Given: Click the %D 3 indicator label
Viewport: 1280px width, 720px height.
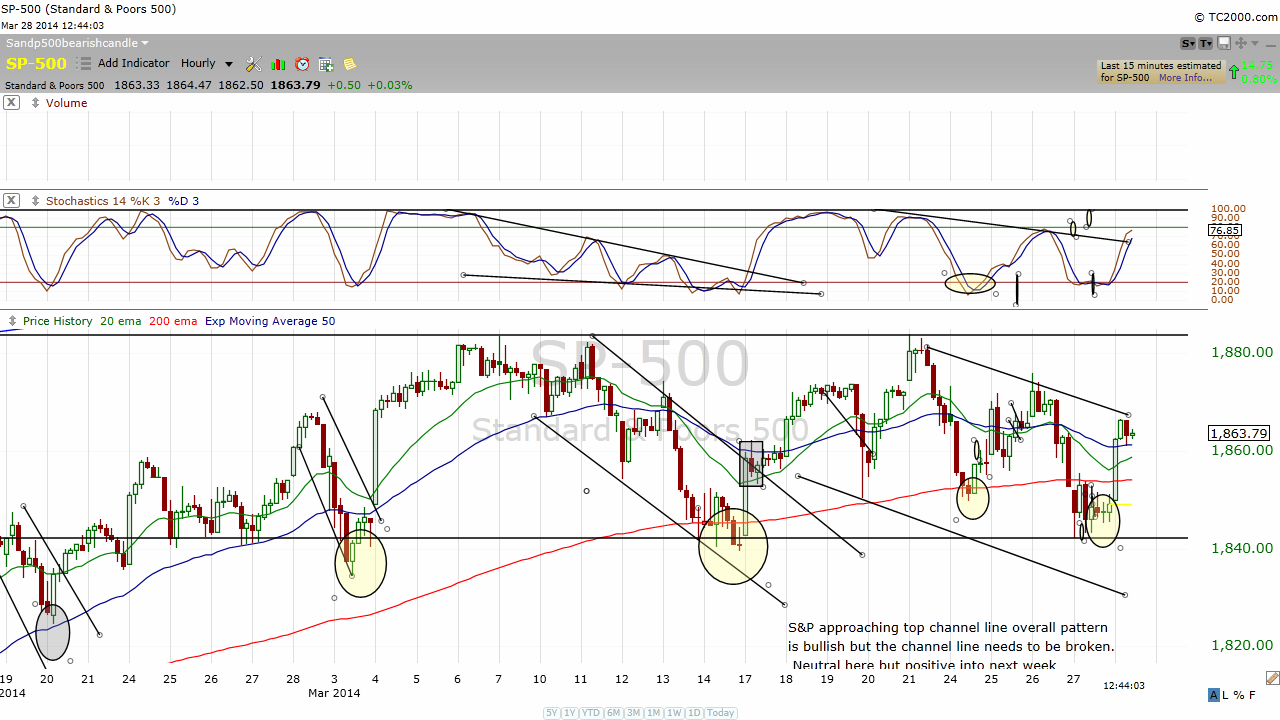Looking at the screenshot, I should click(183, 201).
